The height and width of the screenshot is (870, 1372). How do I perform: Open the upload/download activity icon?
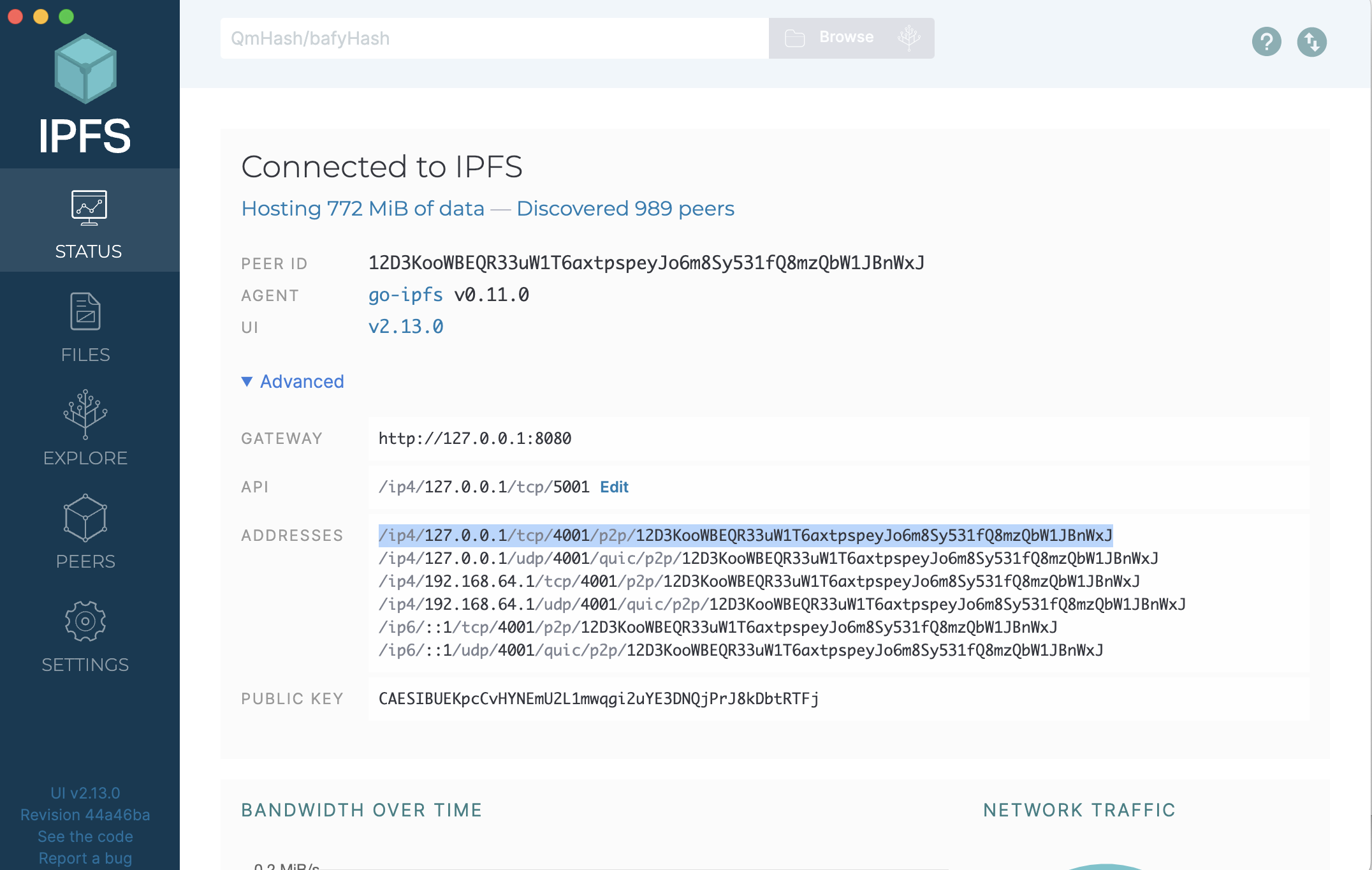click(1312, 42)
